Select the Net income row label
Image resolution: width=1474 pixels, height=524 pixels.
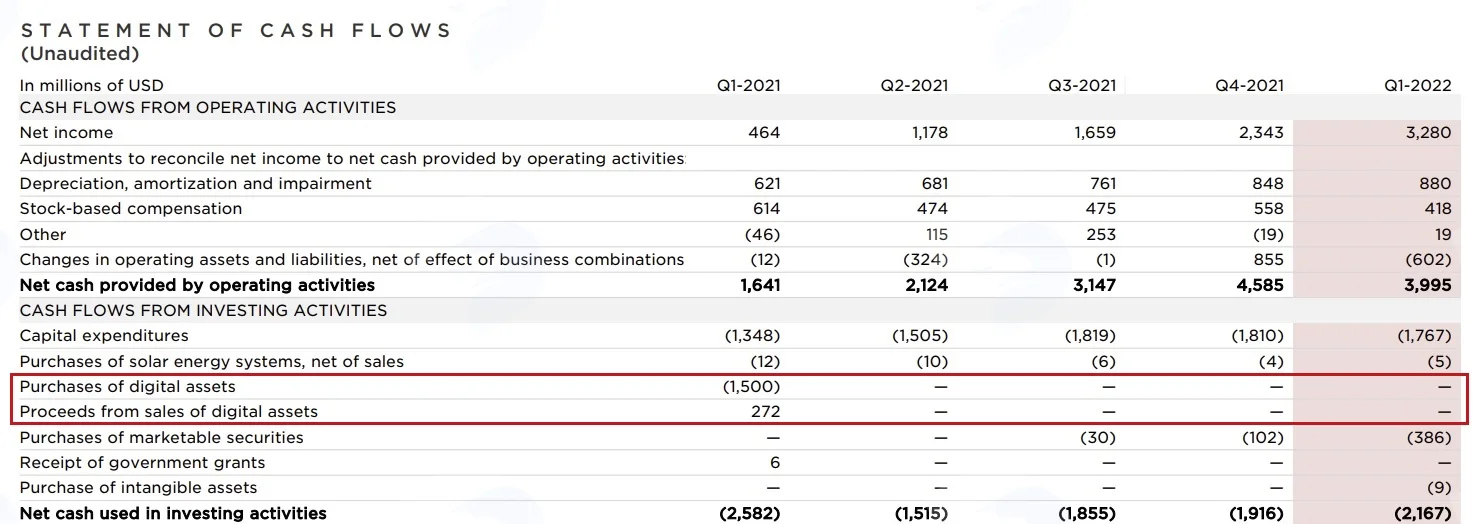coord(67,133)
